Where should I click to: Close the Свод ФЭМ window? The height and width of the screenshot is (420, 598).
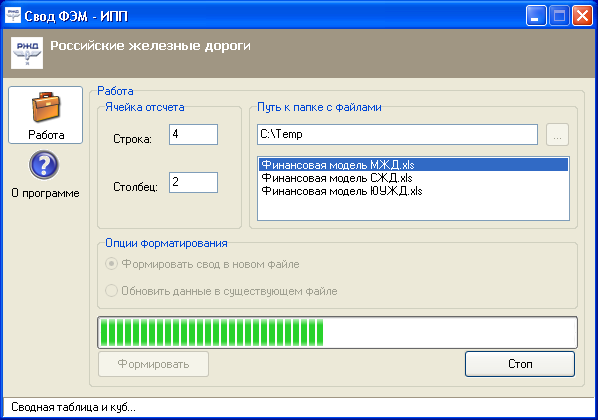click(x=582, y=16)
